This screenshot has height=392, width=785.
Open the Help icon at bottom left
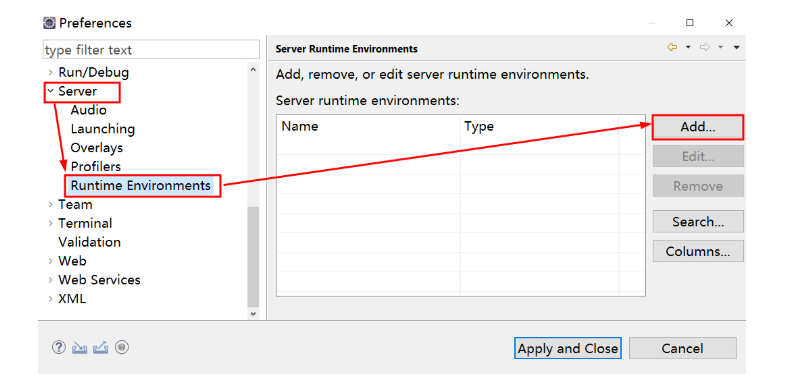(x=59, y=347)
